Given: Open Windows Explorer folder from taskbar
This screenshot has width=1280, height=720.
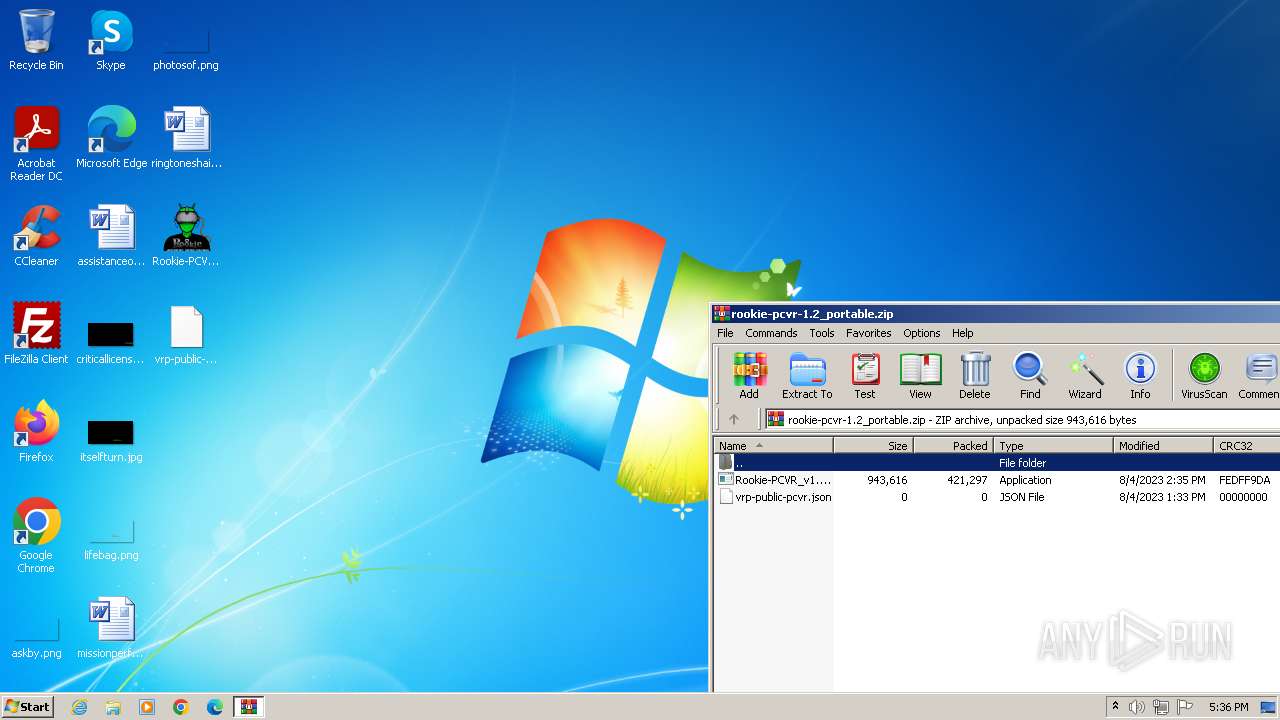Looking at the screenshot, I should pos(113,707).
